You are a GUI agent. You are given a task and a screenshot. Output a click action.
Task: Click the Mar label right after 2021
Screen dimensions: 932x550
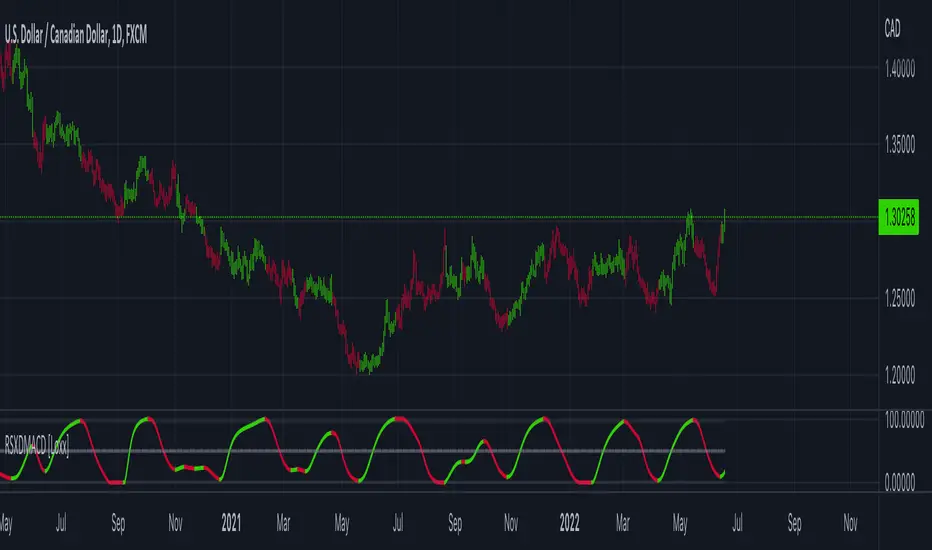[283, 523]
